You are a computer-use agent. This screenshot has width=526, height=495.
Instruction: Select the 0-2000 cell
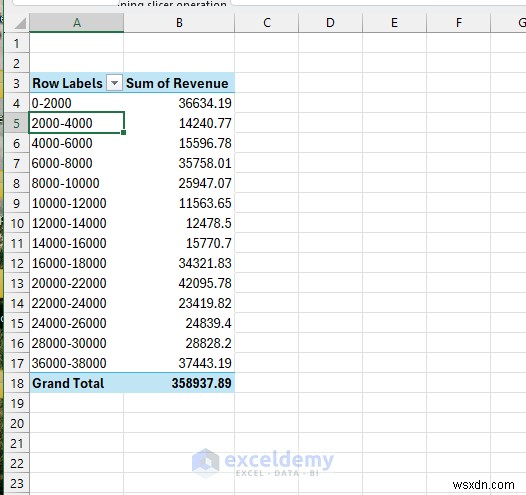click(77, 103)
